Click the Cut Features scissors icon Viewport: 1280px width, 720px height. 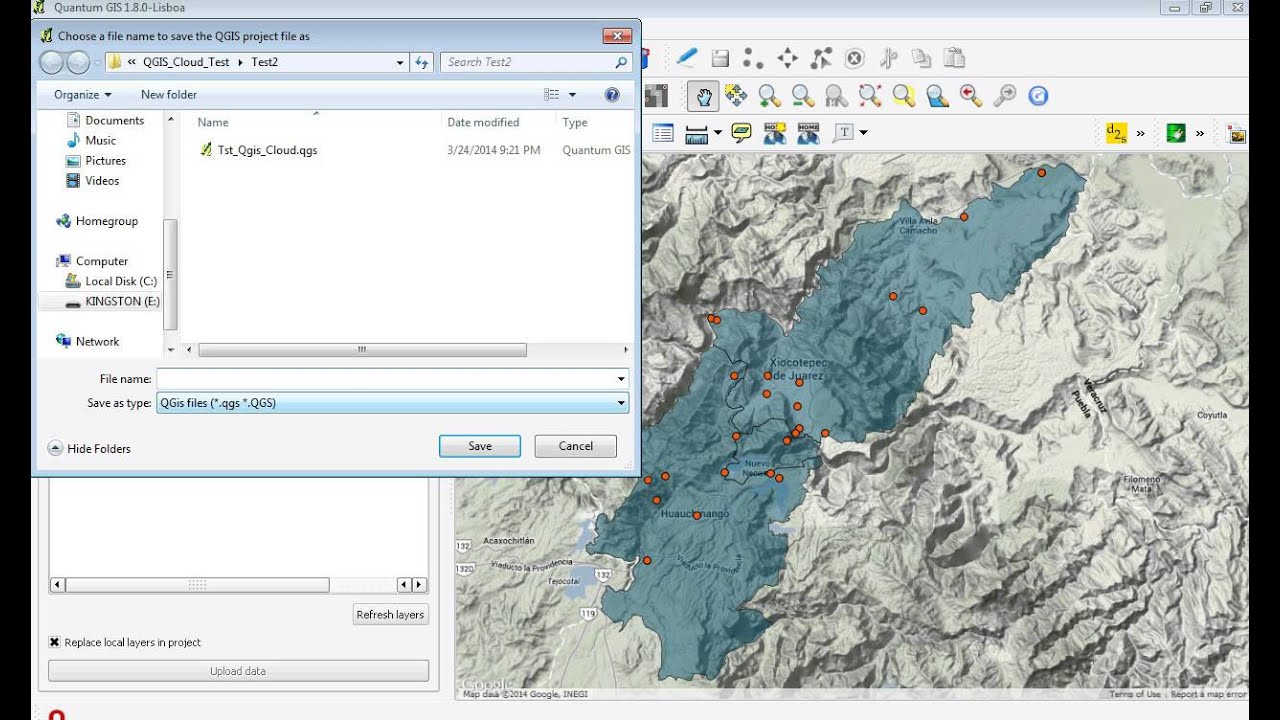pos(888,58)
